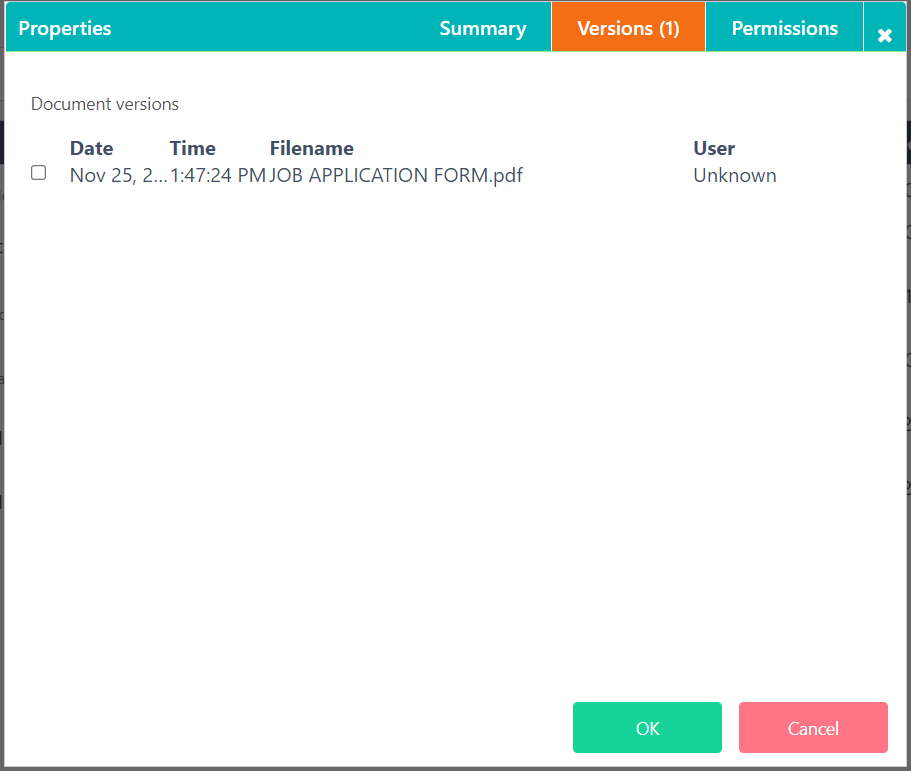Click the Properties dialog title
911x771 pixels.
click(x=64, y=28)
